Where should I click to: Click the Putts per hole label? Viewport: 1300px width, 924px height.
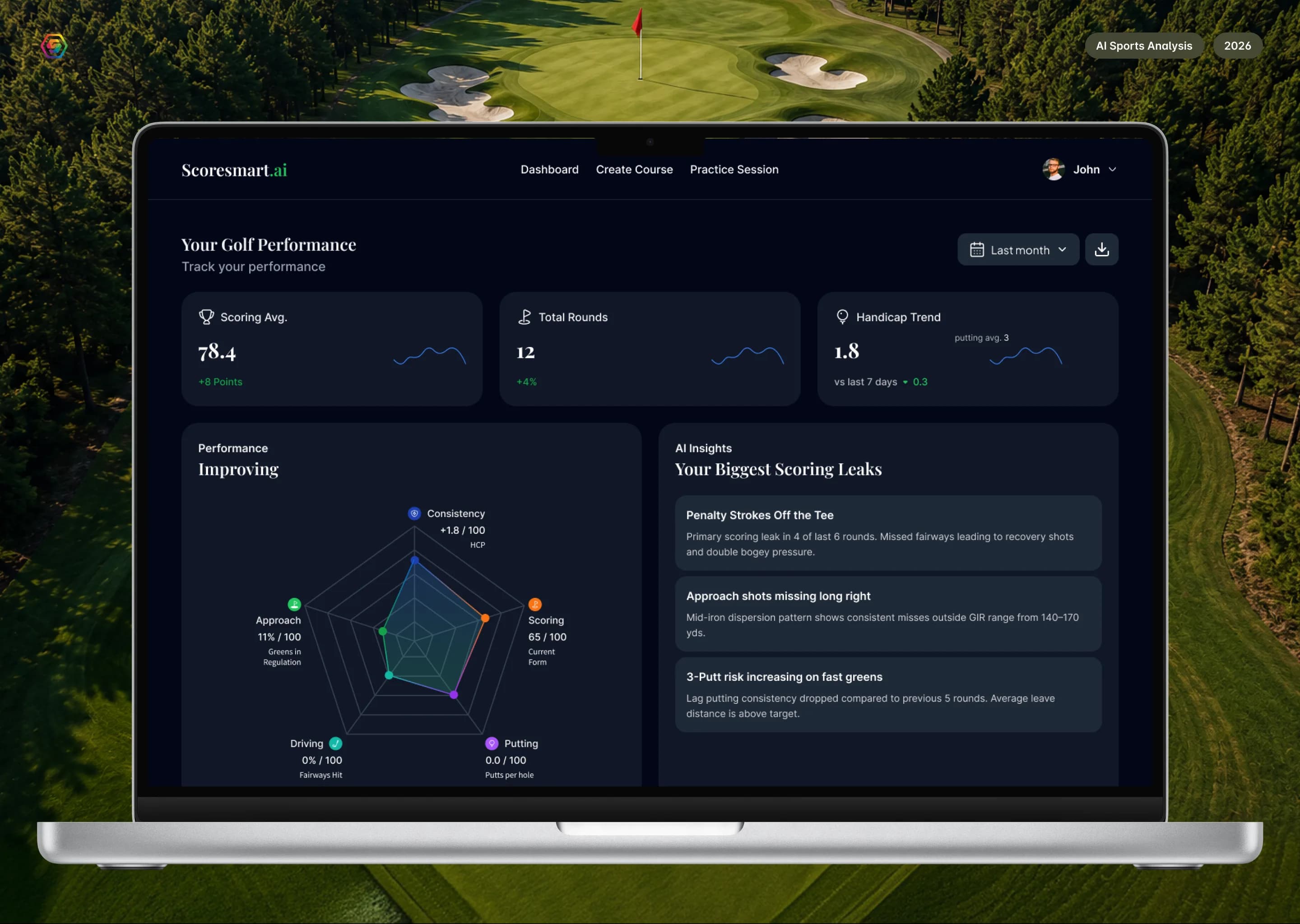pyautogui.click(x=510, y=775)
